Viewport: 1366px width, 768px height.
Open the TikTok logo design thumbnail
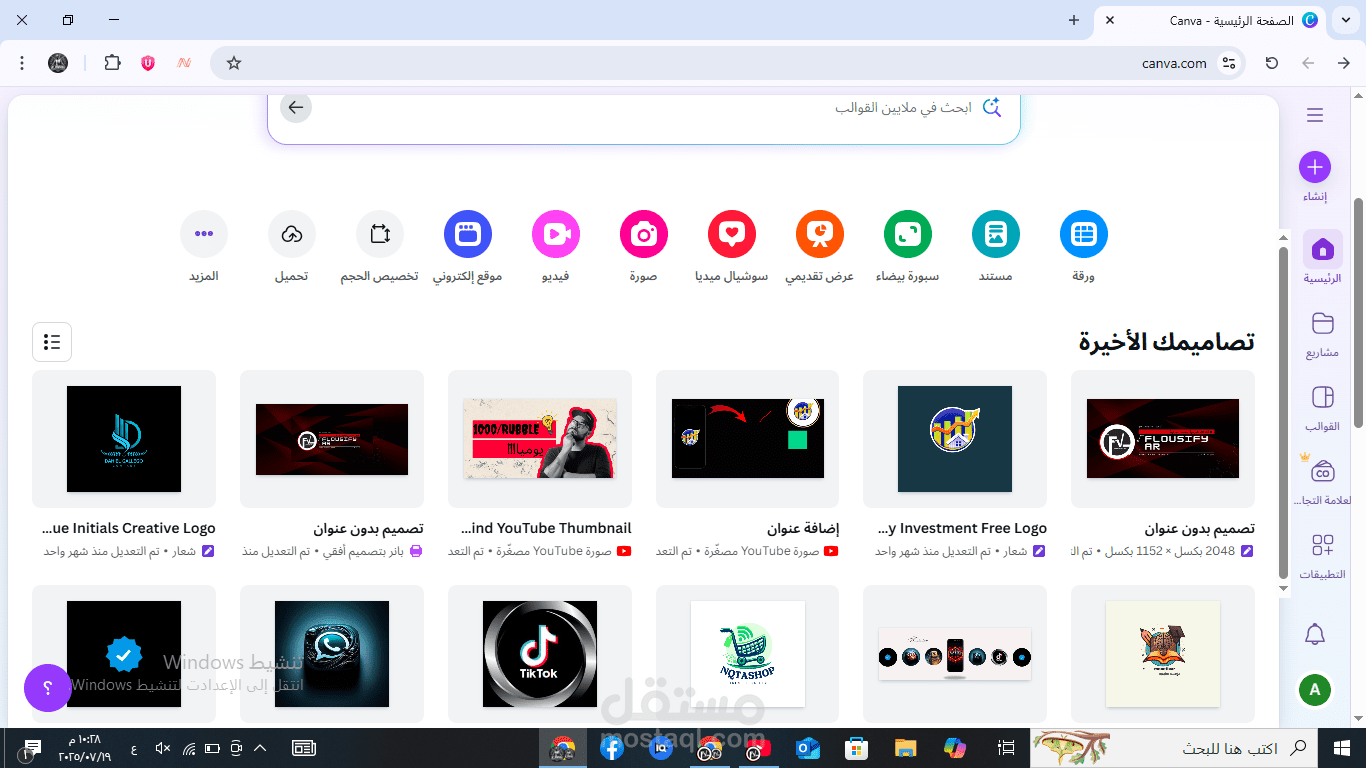coord(540,654)
